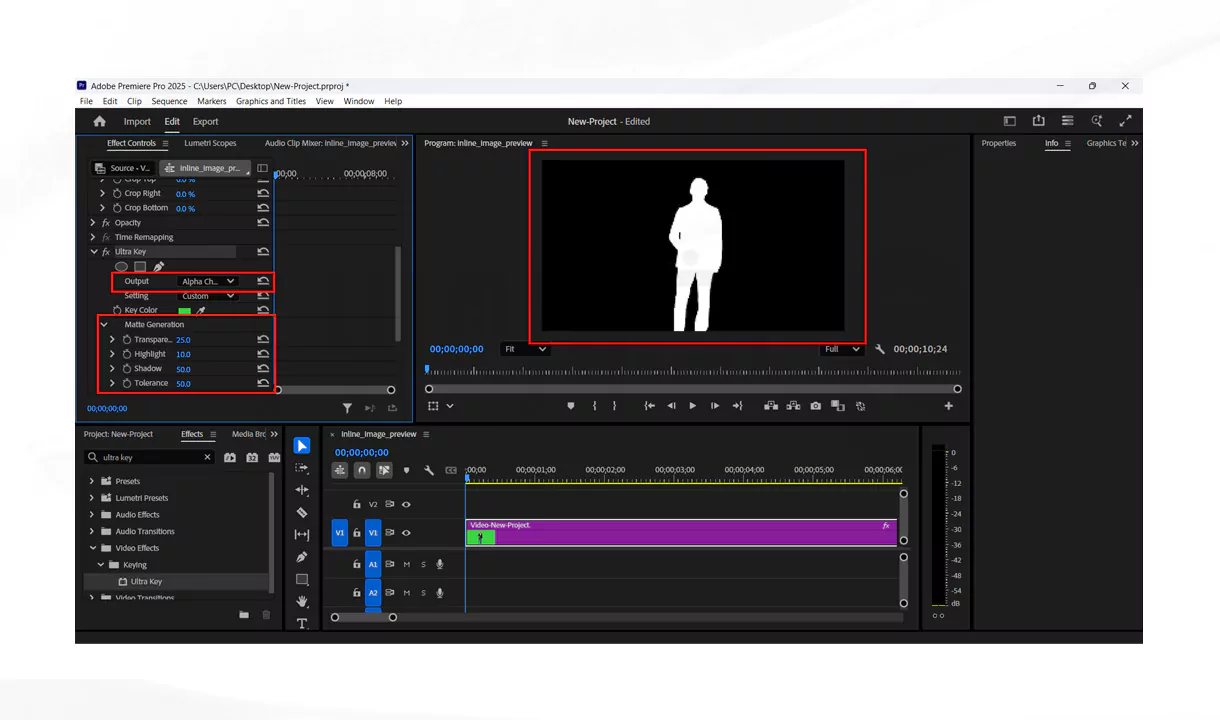This screenshot has height=720, width=1220.
Task: Select the Selection tool in the toolbar
Action: (302, 446)
